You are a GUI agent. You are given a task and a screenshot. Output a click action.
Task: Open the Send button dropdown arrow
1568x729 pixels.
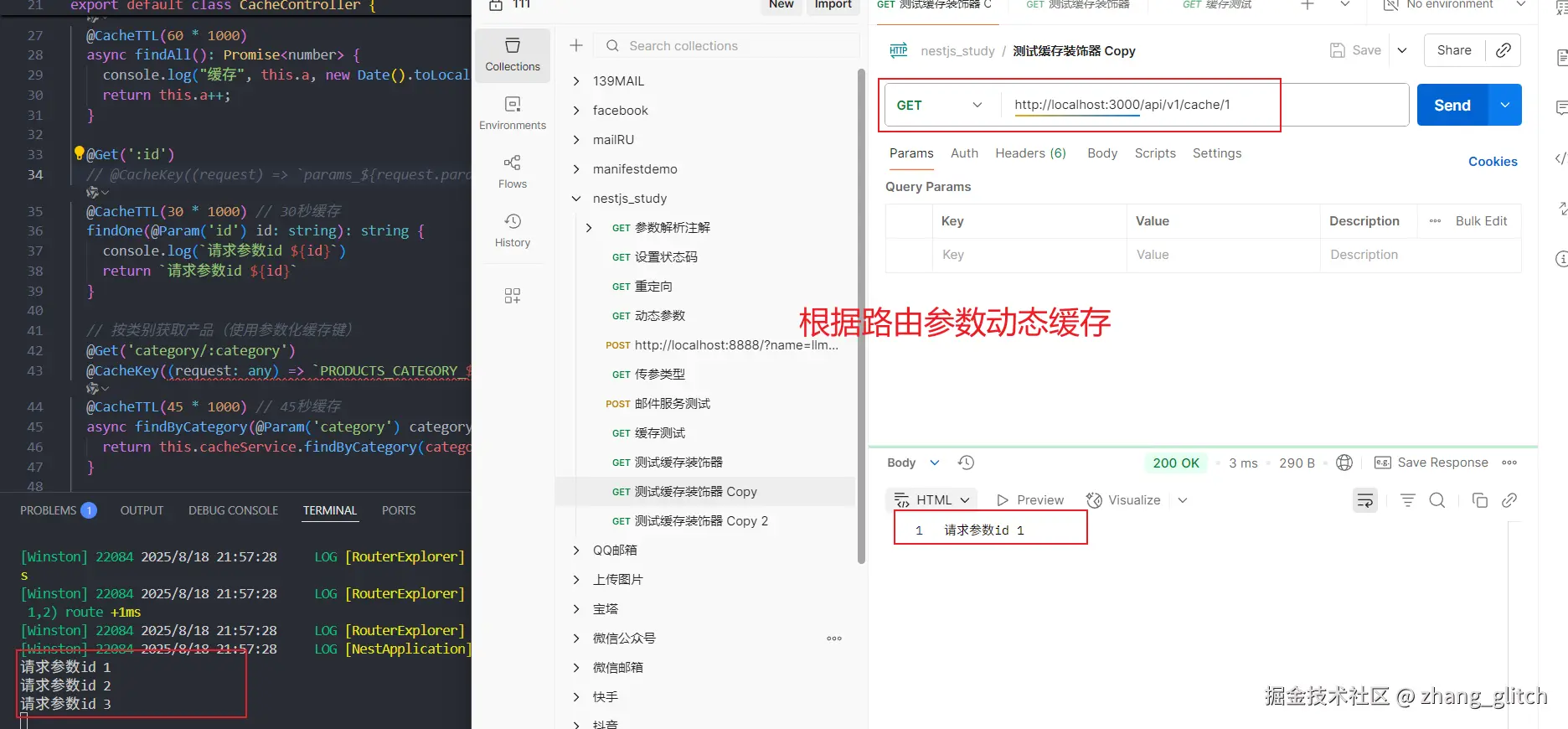(x=1505, y=105)
